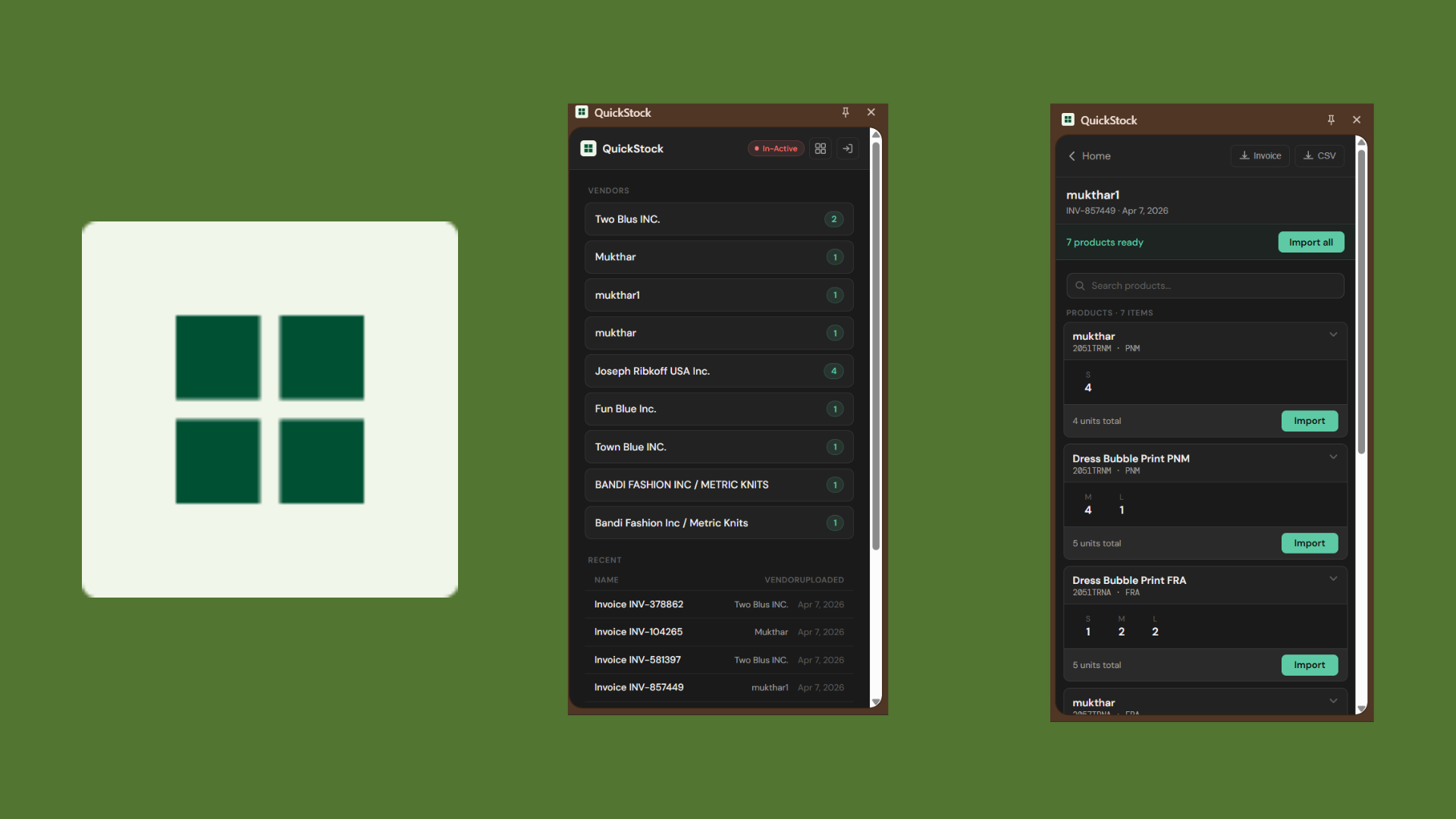The height and width of the screenshot is (819, 1456).
Task: Click the back chevron next to Home
Action: coord(1072,156)
